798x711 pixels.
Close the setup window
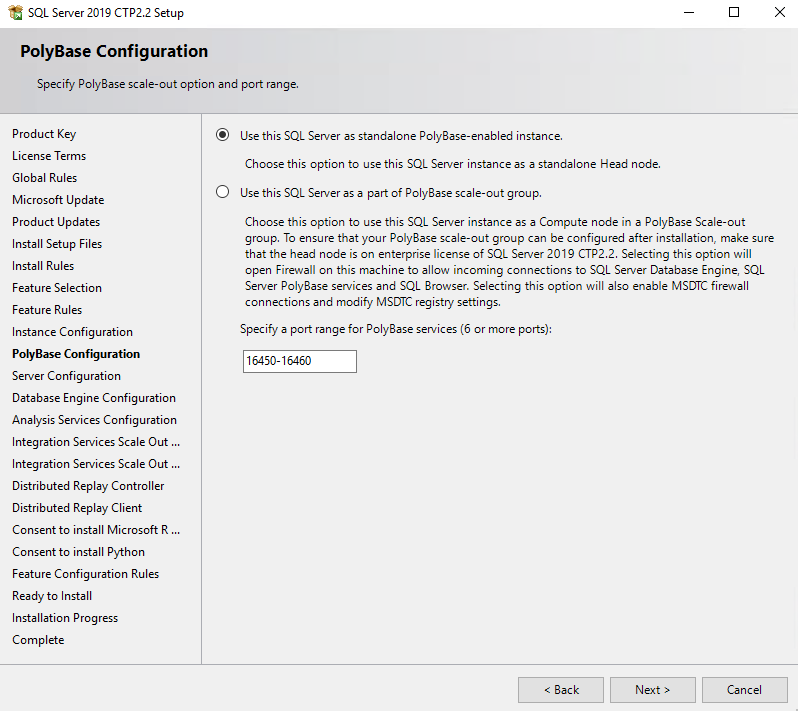[780, 12]
